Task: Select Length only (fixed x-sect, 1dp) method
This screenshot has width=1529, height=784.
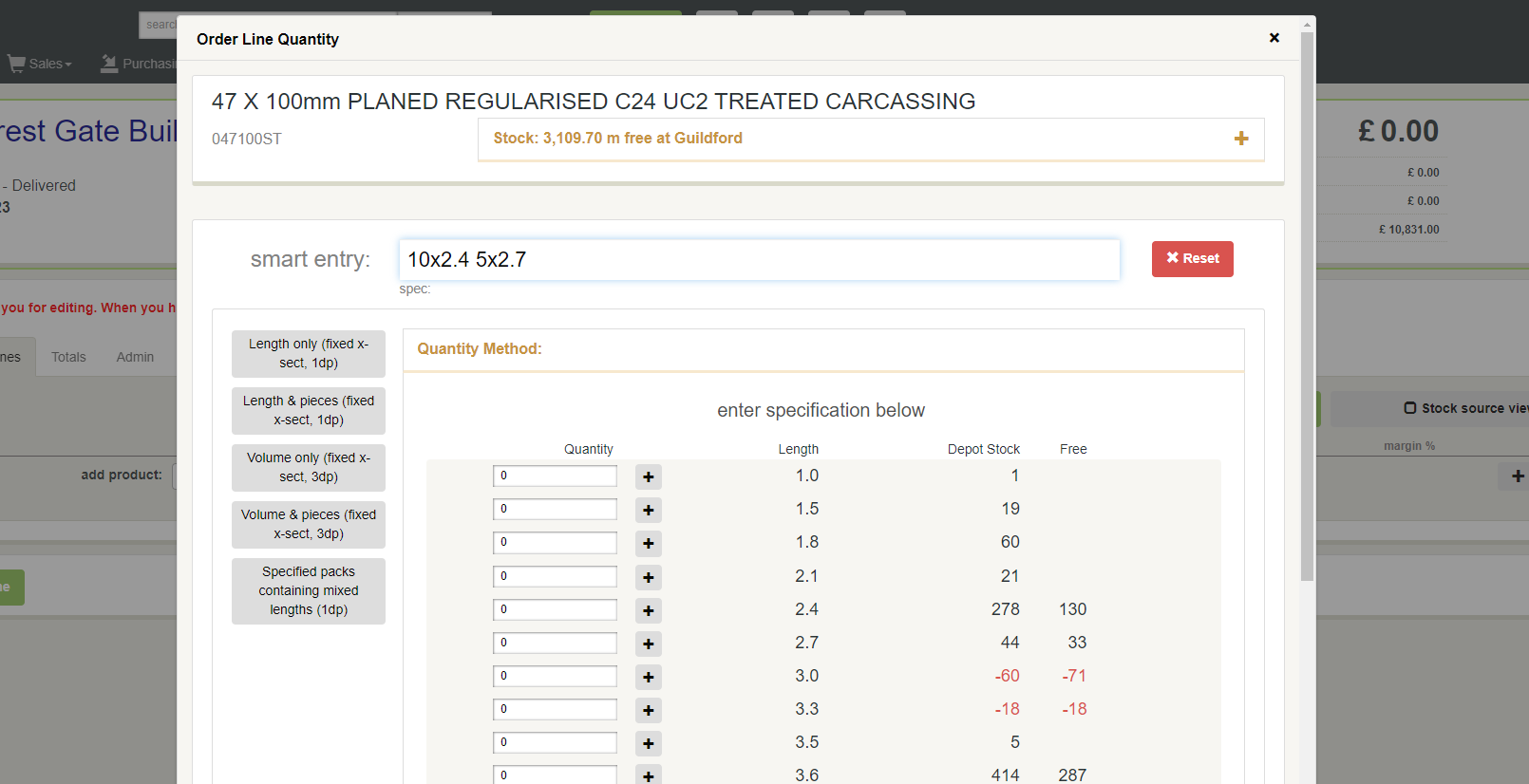Action: tap(309, 354)
